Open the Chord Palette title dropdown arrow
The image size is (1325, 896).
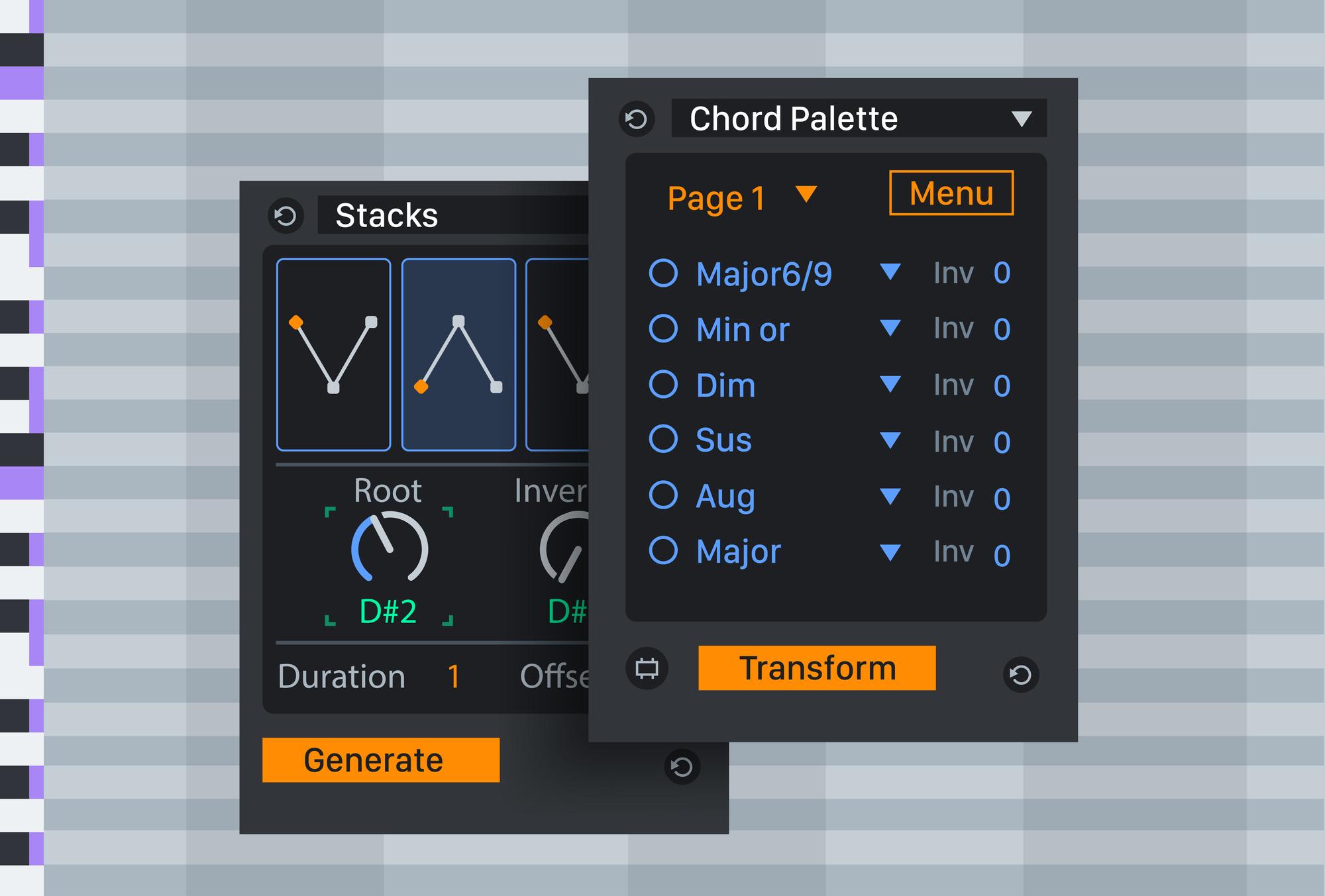(x=1022, y=119)
